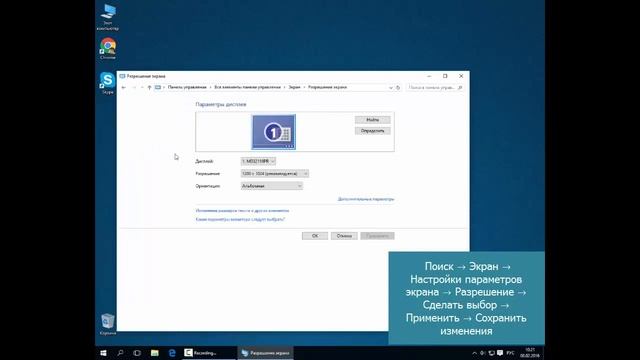Open the network tray icon

491,353
